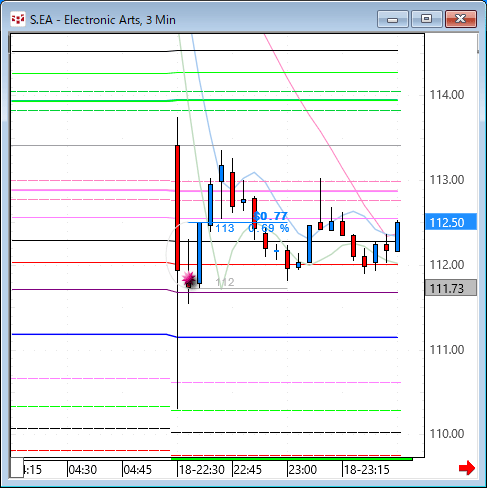
Task: Click the blue 113 order label
Action: tap(225, 228)
